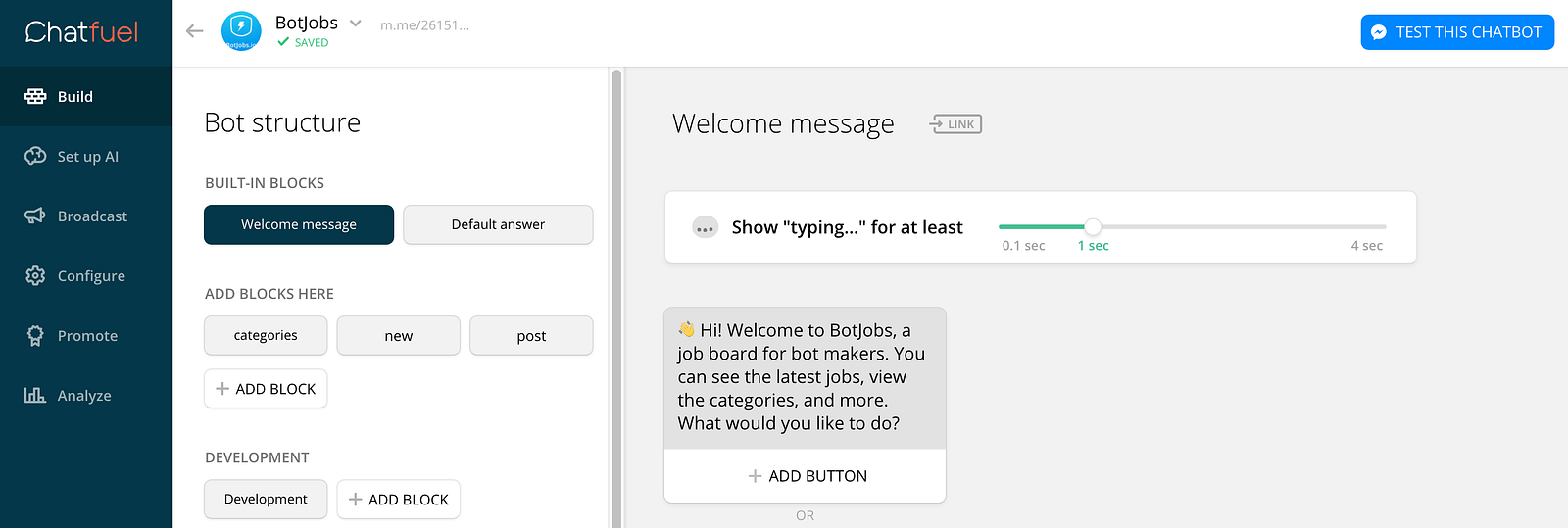
Task: Click Test This Chatbot button
Action: (1457, 32)
